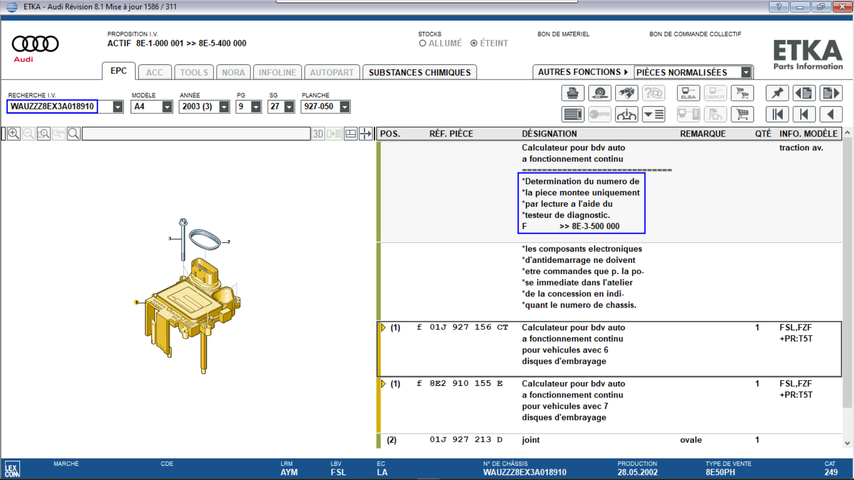Image resolution: width=854 pixels, height=480 pixels.
Task: Open the Autres fonctions menu
Action: [x=583, y=72]
